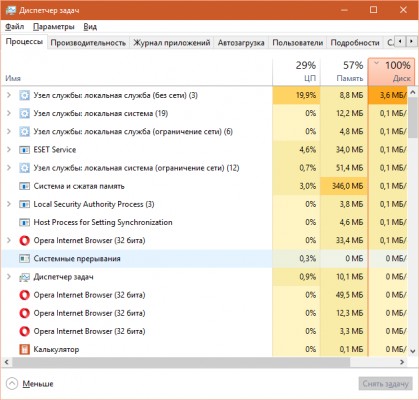Click the Система и сжатая память icon
This screenshot has height=400, width=419.
pos(24,186)
